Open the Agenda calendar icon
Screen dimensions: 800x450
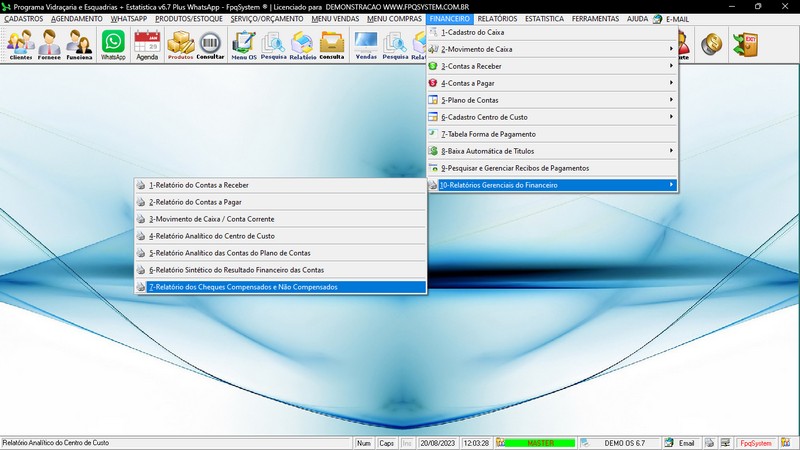click(147, 44)
